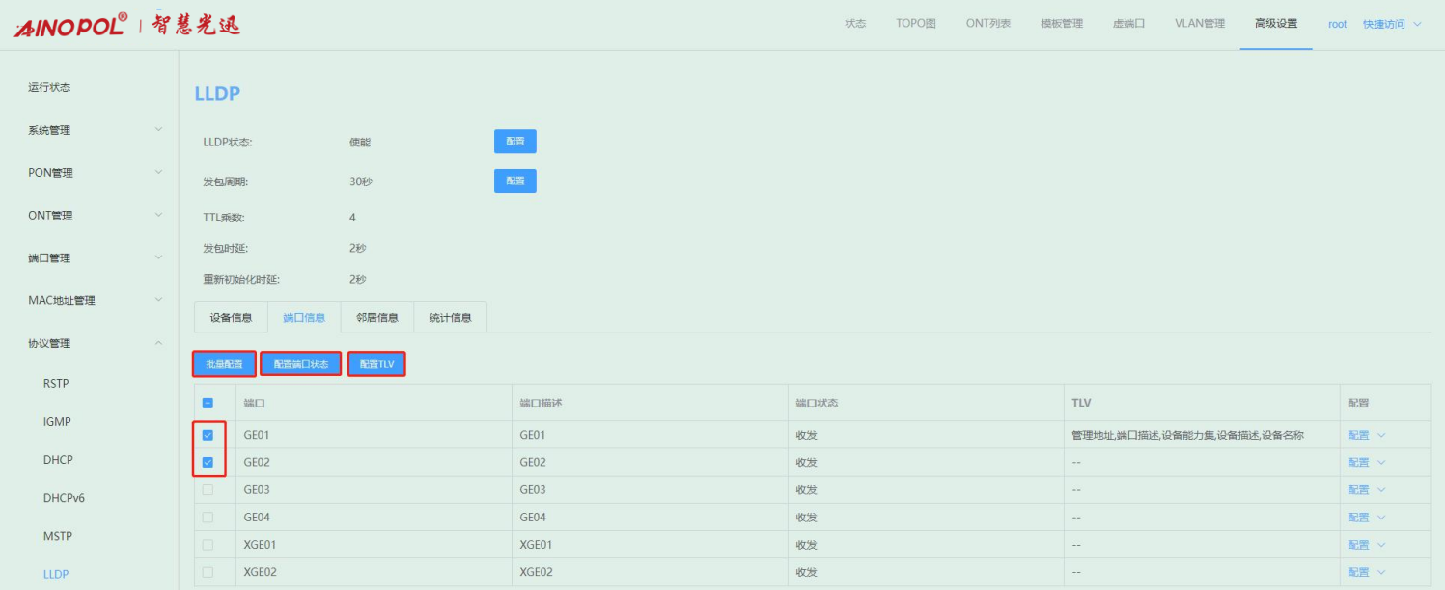Image resolution: width=1445 pixels, height=590 pixels.
Task: Uncheck the GE02 port checkbox
Action: pos(208,463)
